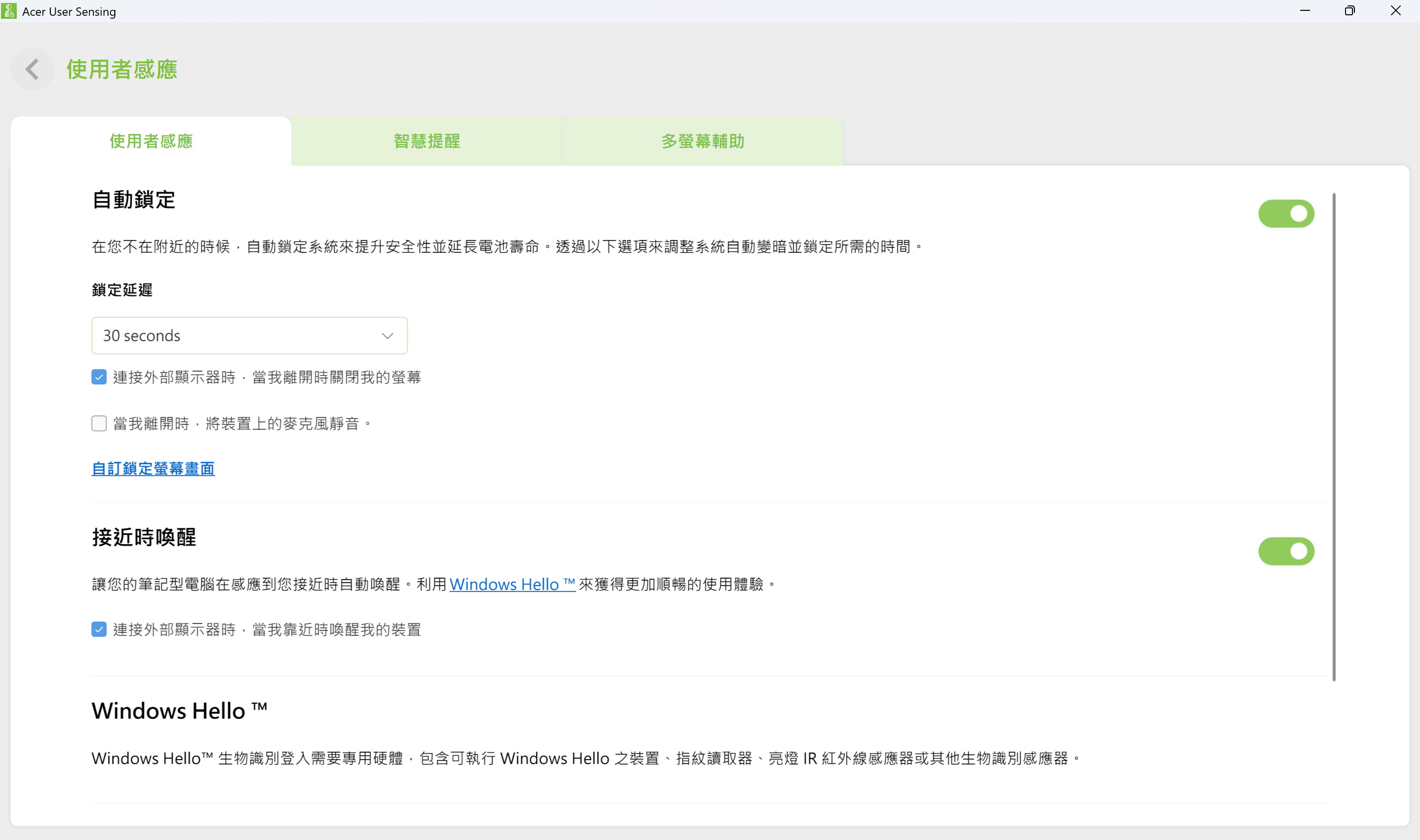Image resolution: width=1420 pixels, height=840 pixels.
Task: Open the 30 seconds lock delay dropdown
Action: (249, 336)
